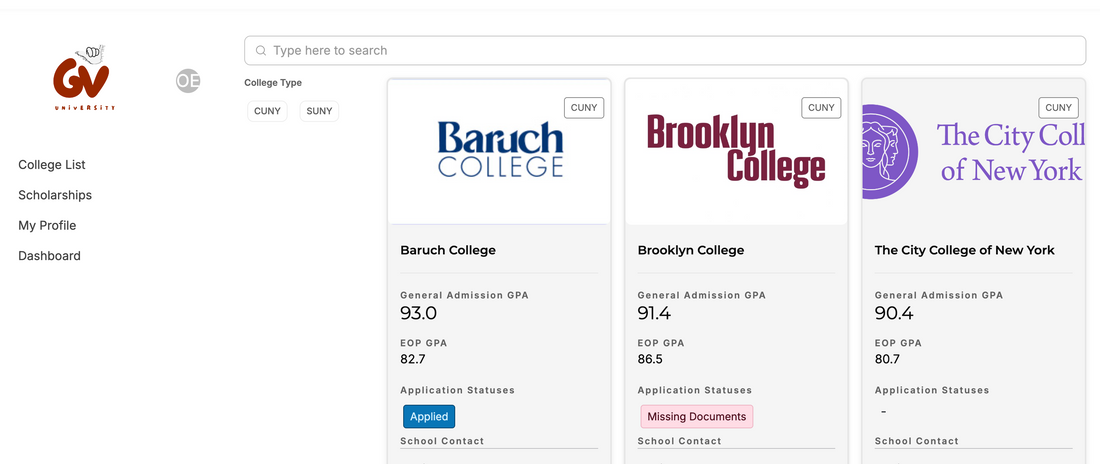Image resolution: width=1100 pixels, height=464 pixels.
Task: Type in the search field
Action: pos(670,51)
